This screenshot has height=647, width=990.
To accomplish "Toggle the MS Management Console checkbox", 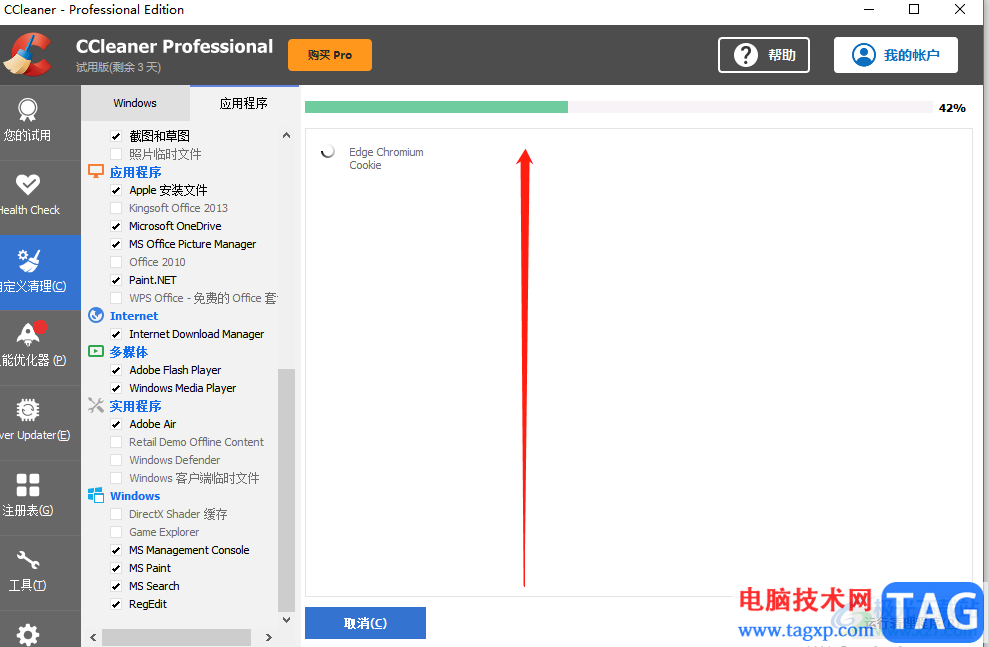I will pos(116,550).
